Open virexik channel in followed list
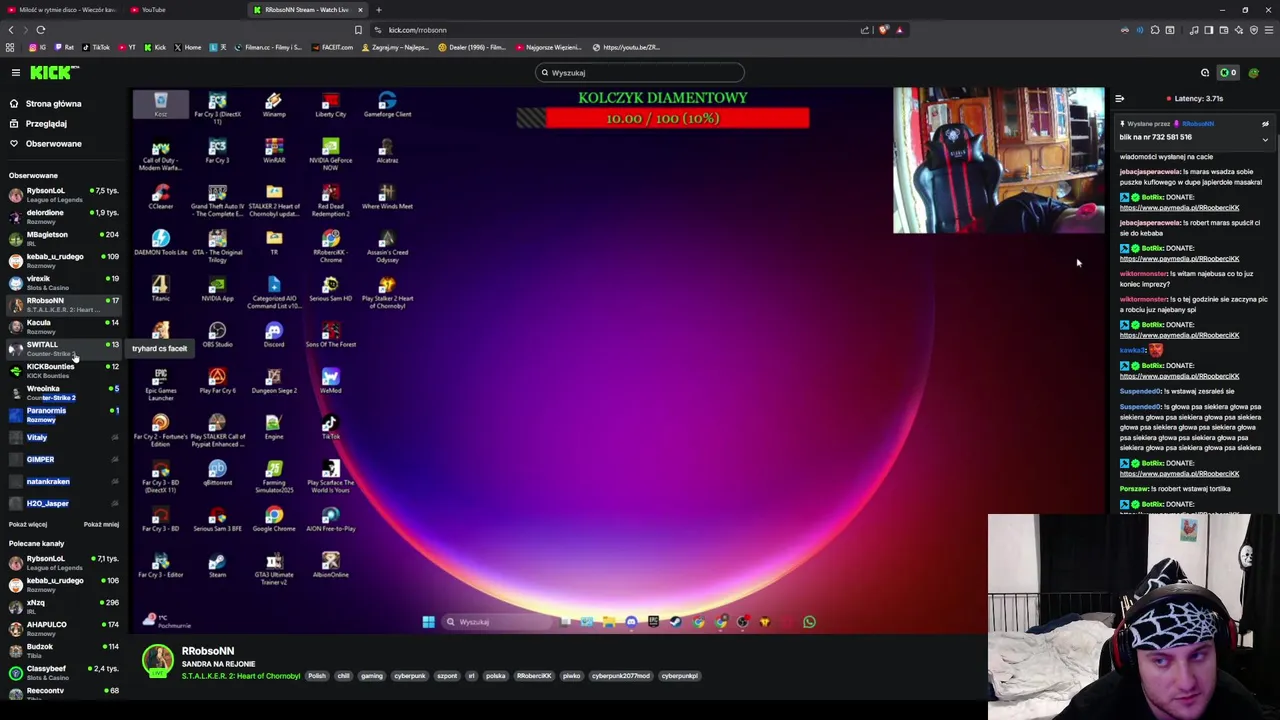 tap(62, 282)
